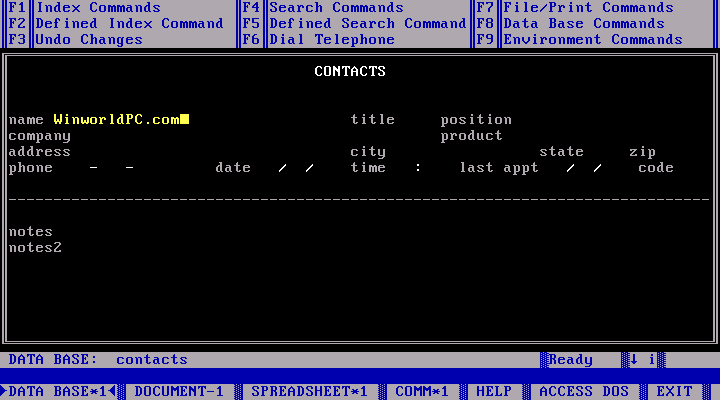Click the zip field label
720x400 pixels.
point(642,152)
